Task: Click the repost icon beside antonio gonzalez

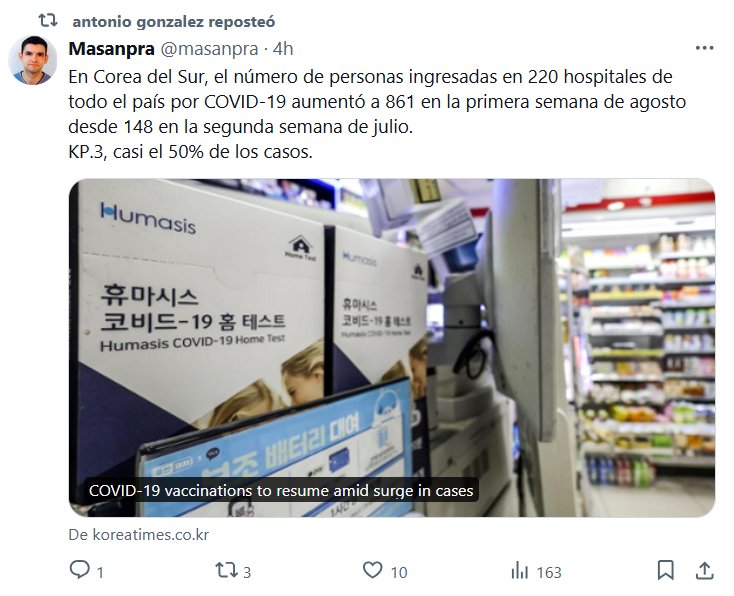Action: point(48,21)
